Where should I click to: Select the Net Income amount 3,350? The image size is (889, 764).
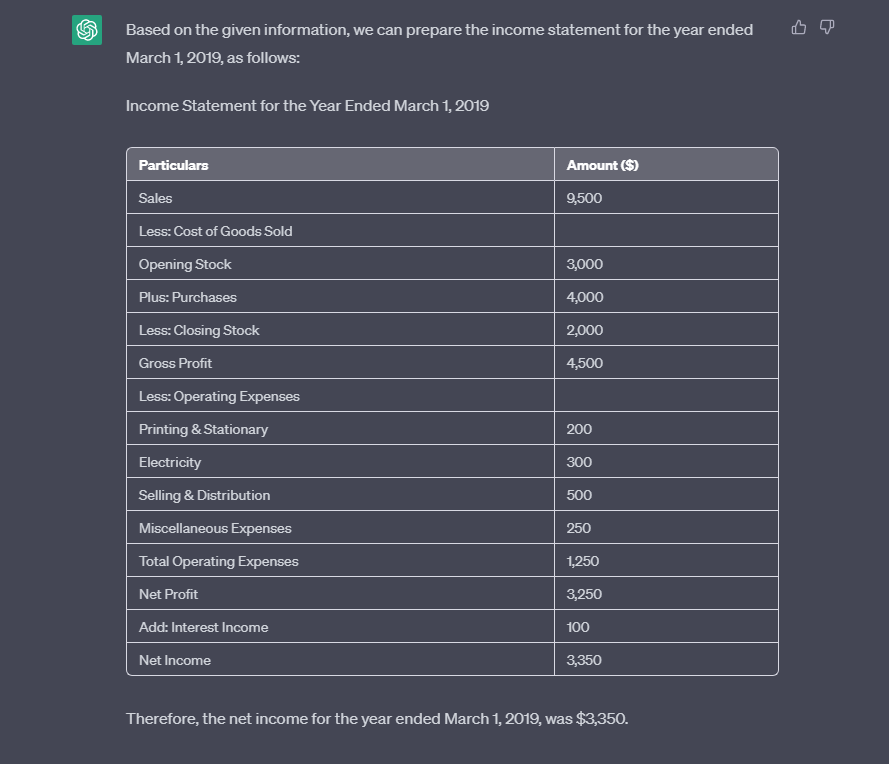click(x=584, y=660)
